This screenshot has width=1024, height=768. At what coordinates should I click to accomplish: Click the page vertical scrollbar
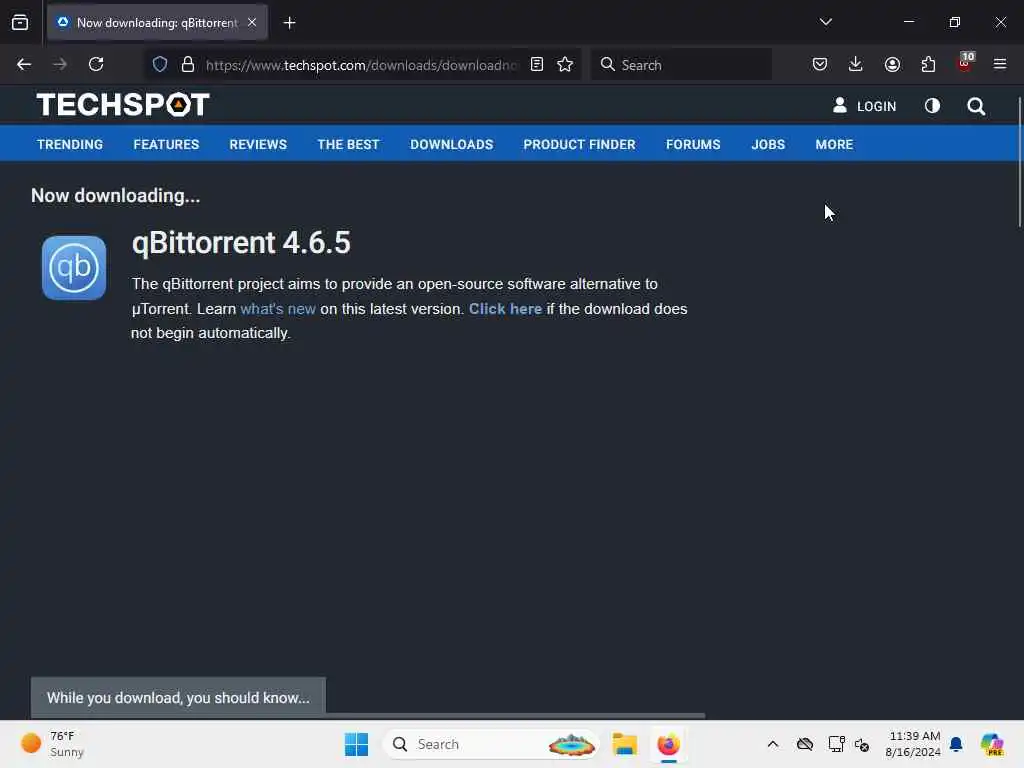[1019, 162]
